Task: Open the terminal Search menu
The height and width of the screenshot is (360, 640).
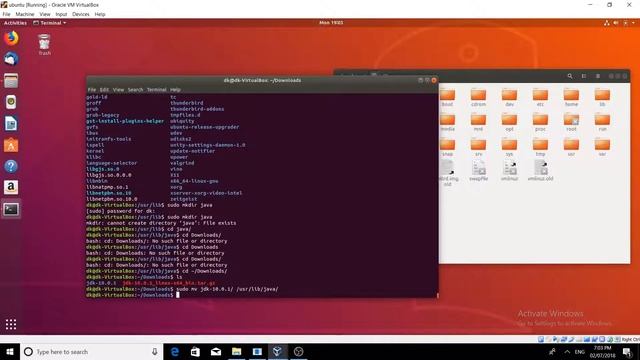Action: point(136,89)
